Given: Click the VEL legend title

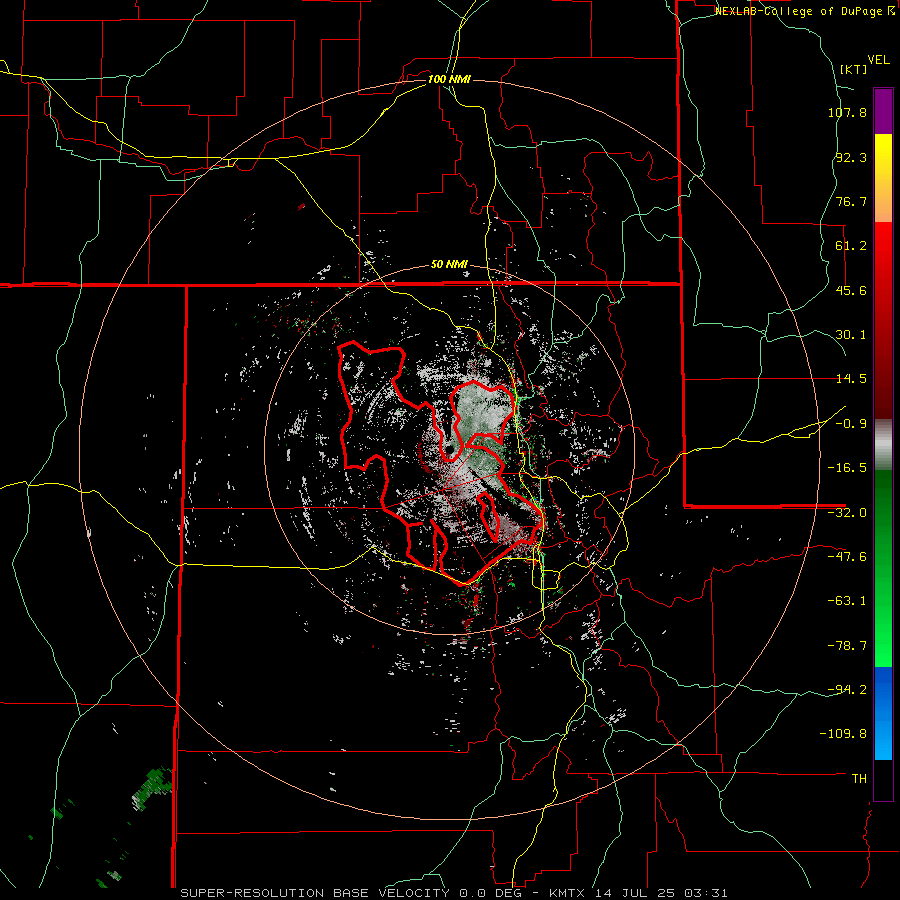Looking at the screenshot, I should point(878,60).
